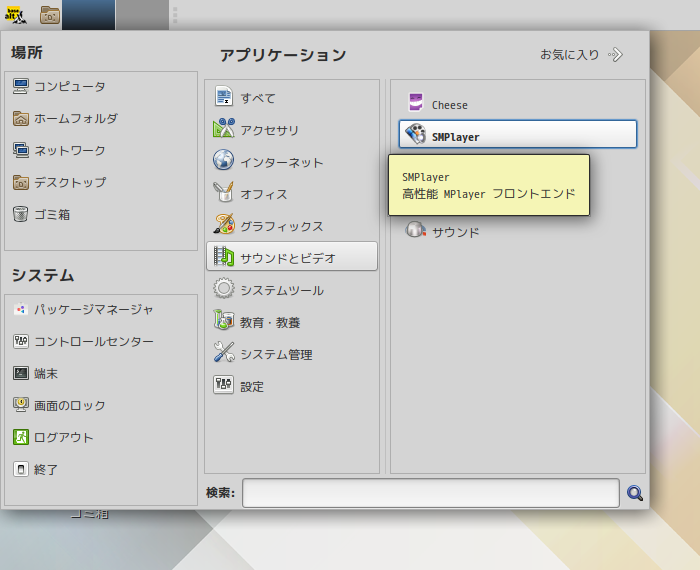The width and height of the screenshot is (700, 570).
Task: Click the desktop folder icon in top panel
Action: [50, 15]
